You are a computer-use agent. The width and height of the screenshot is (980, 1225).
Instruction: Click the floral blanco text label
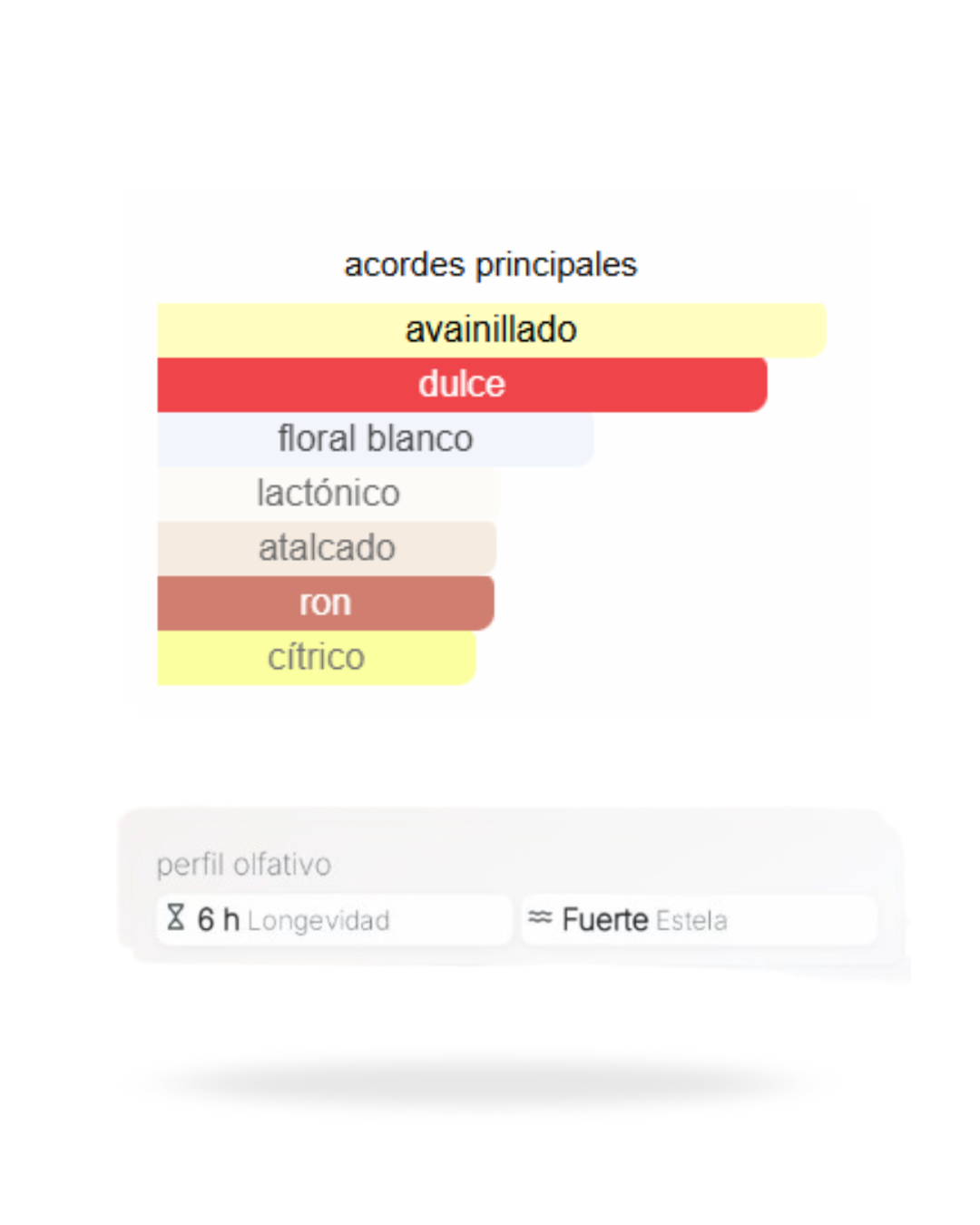(x=375, y=439)
